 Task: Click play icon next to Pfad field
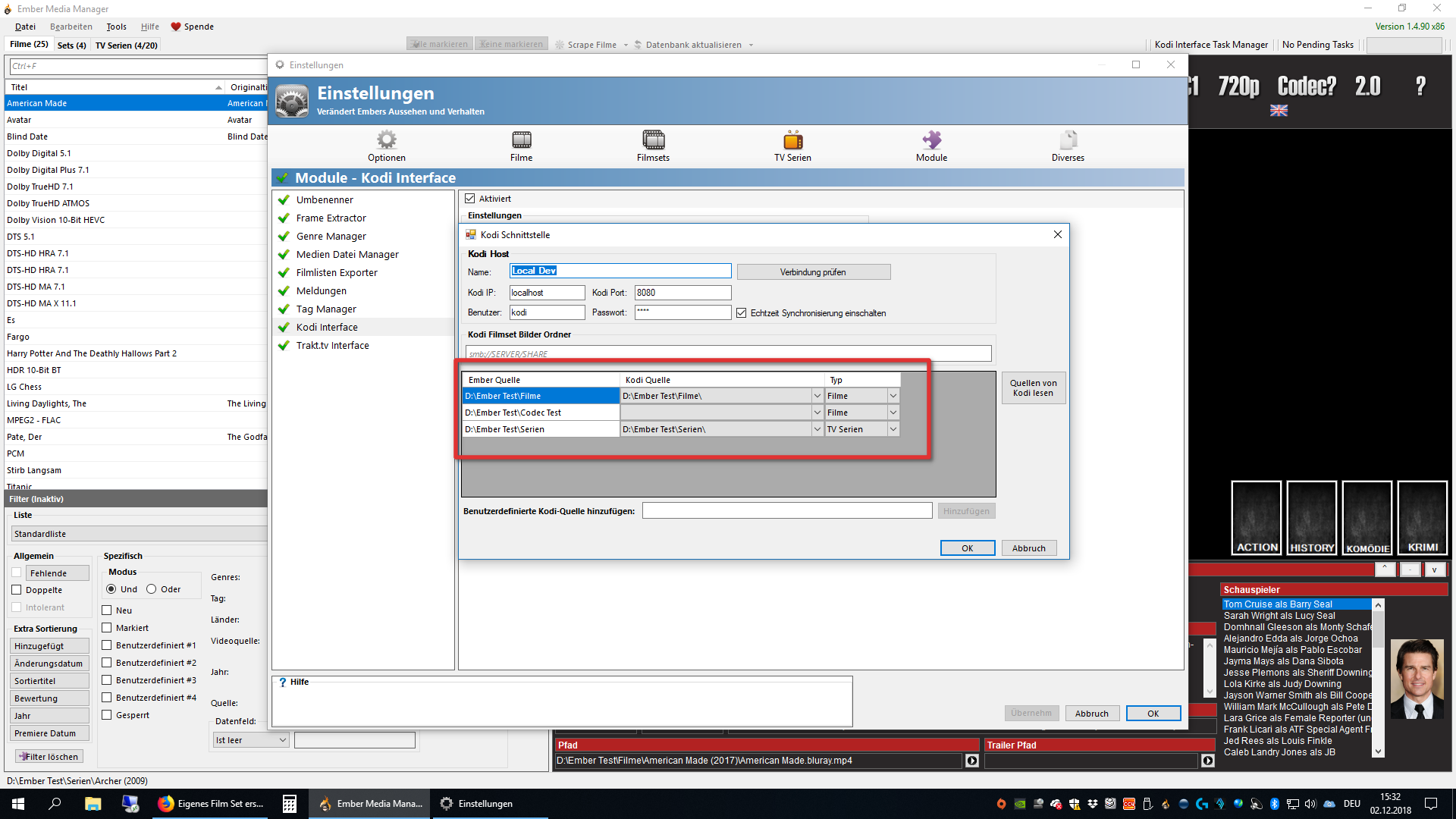pyautogui.click(x=972, y=761)
